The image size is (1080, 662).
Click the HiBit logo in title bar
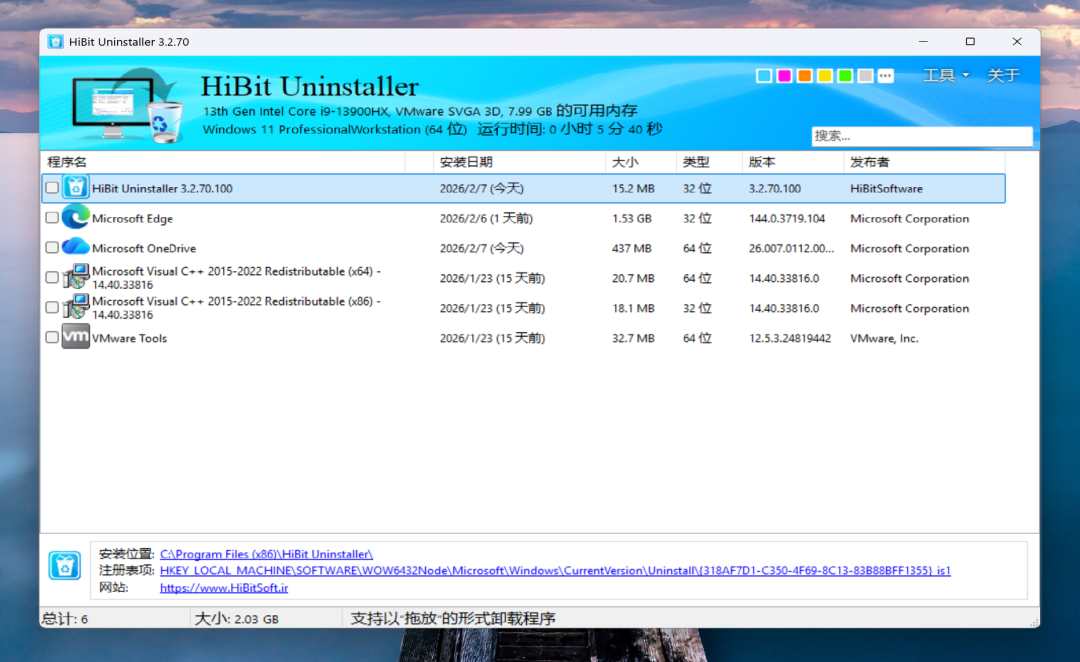pyautogui.click(x=56, y=41)
